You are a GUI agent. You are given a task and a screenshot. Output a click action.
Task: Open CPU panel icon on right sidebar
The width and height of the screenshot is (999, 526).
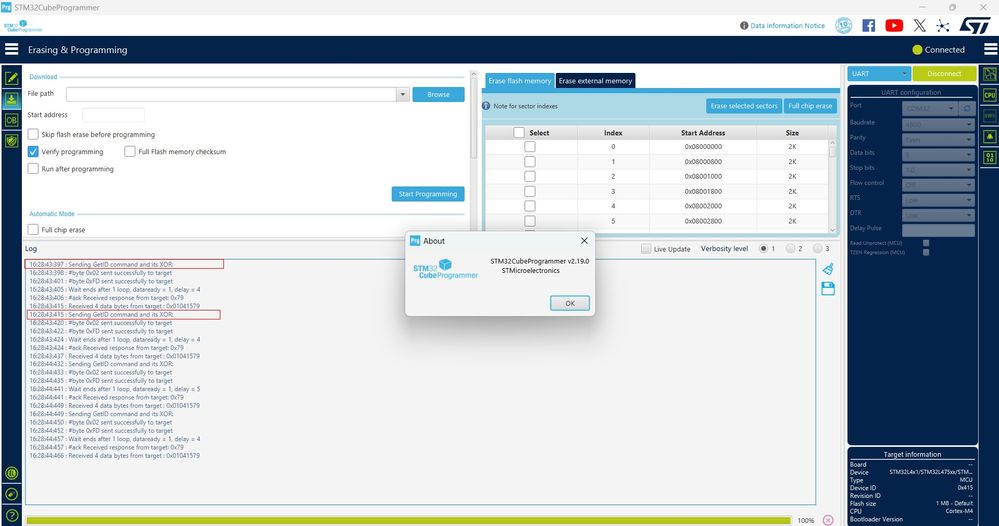point(989,95)
